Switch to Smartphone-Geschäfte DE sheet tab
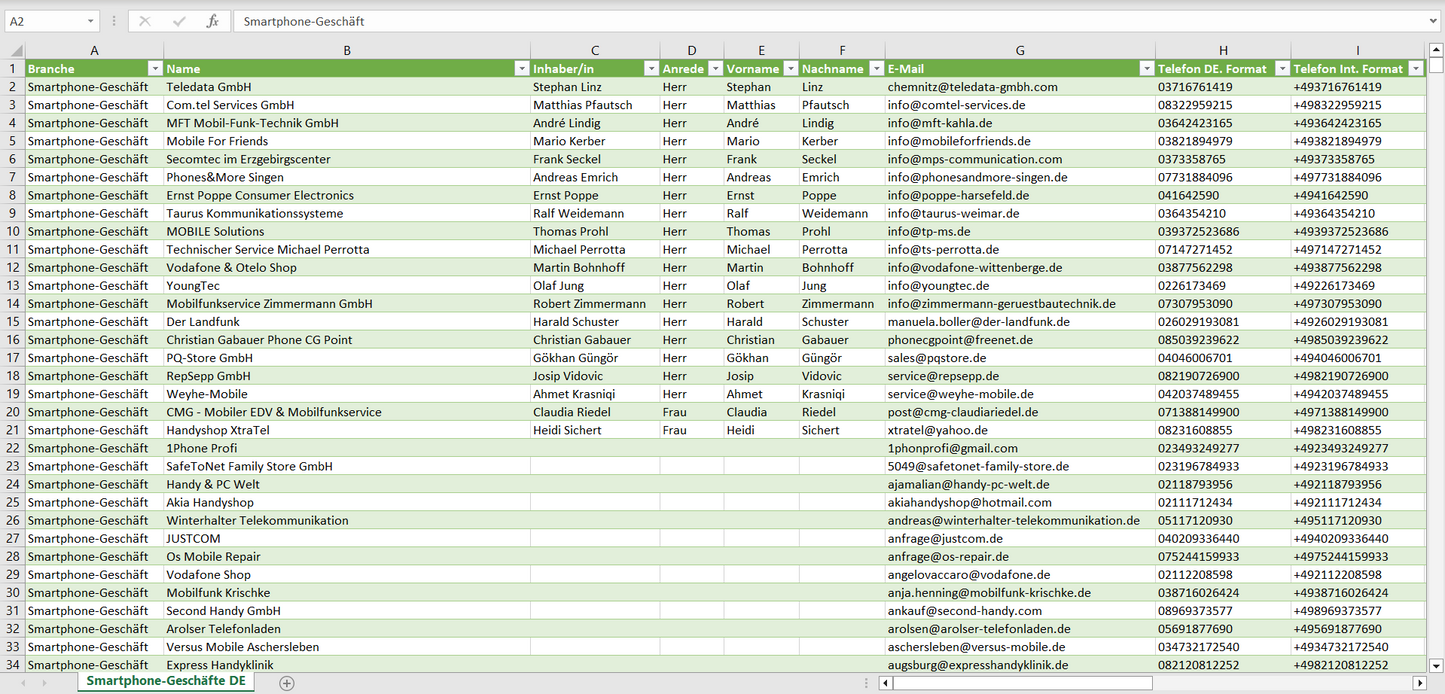Image resolution: width=1445 pixels, height=694 pixels. click(166, 682)
